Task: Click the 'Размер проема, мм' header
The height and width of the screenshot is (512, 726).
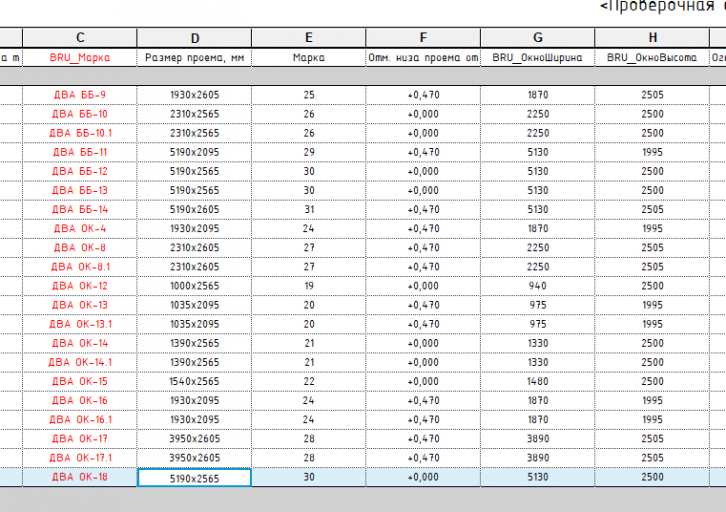Action: coord(194,58)
